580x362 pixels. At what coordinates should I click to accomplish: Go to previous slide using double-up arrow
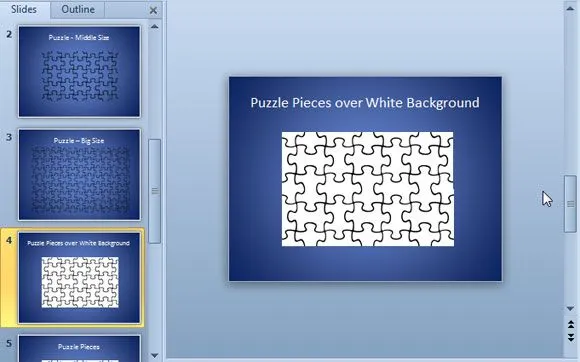[570, 325]
